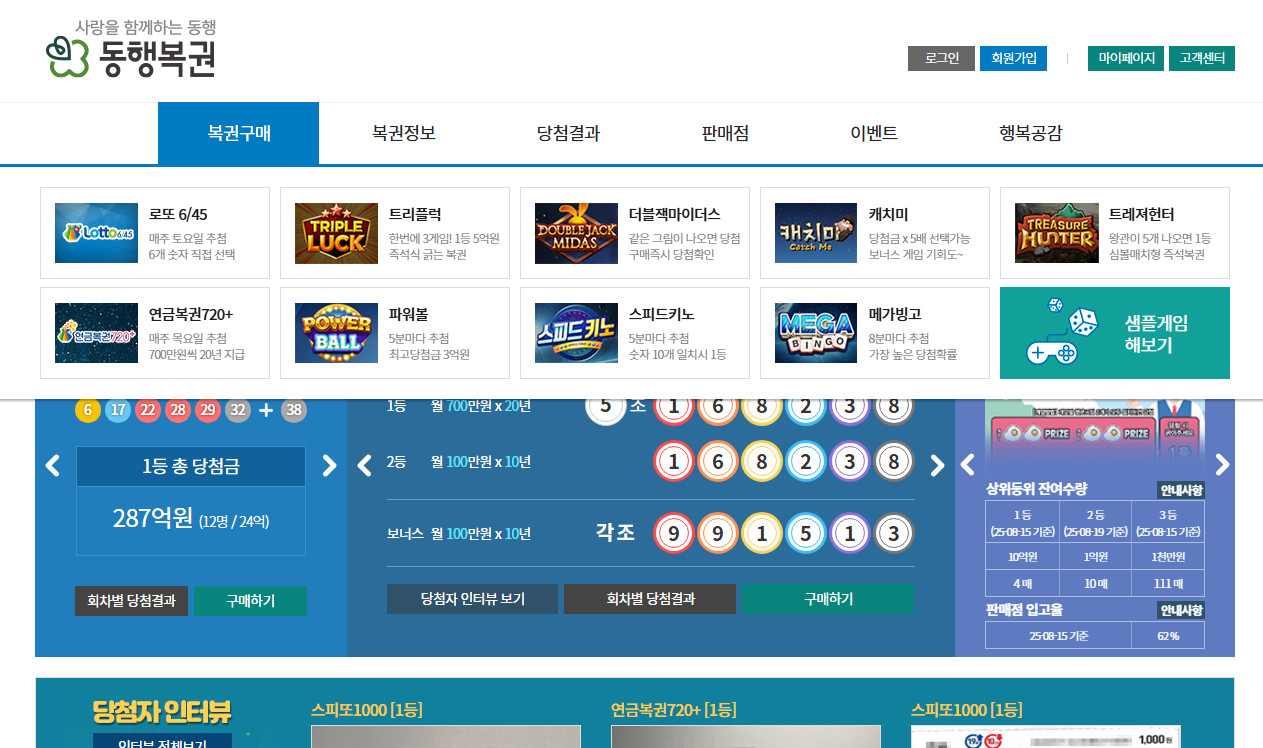Click lotto 회차별 당첨결과 button beside 287억원
Viewport: 1263px width, 748px height.
click(131, 600)
